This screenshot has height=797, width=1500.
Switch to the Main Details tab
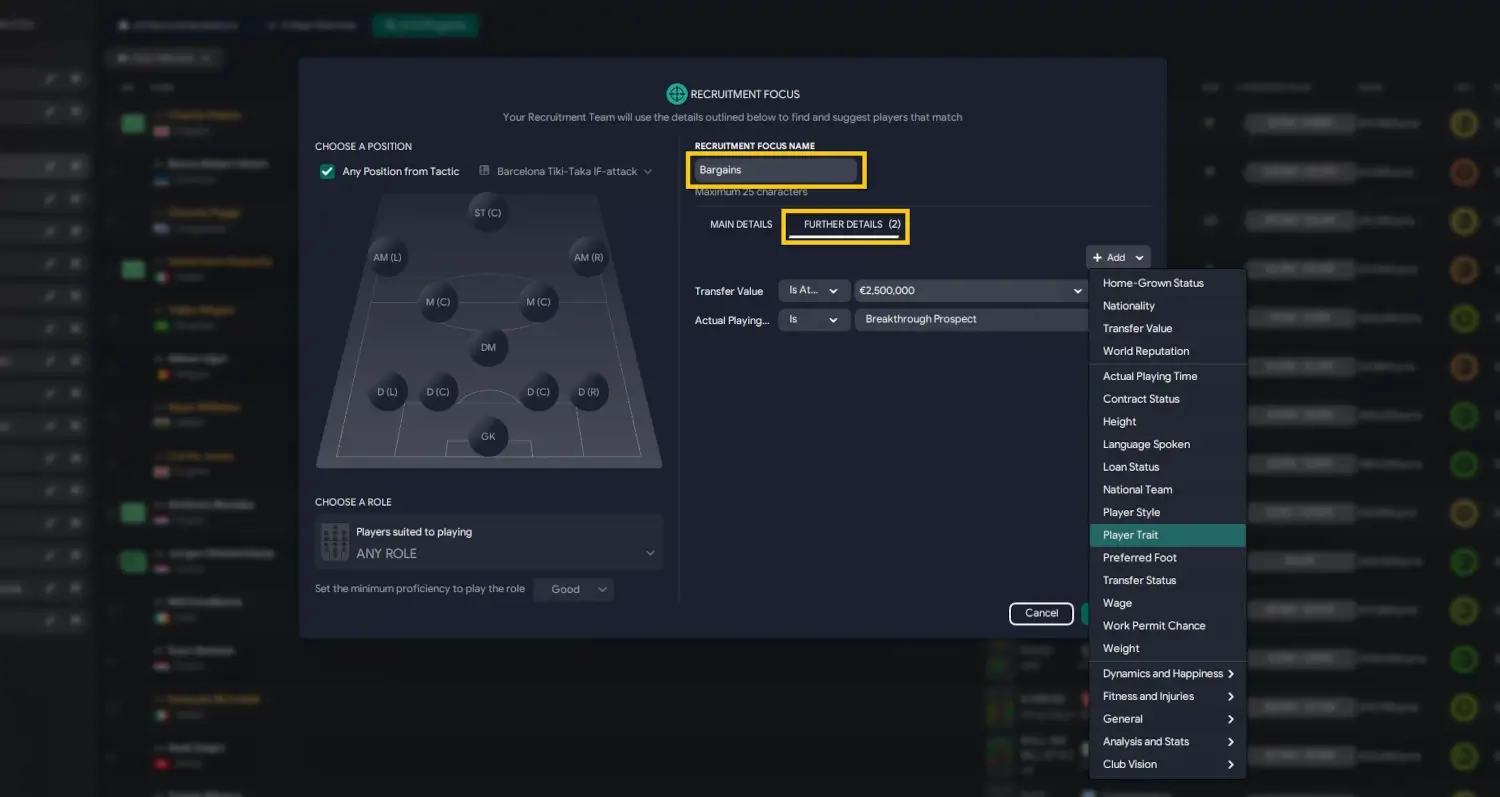point(741,224)
